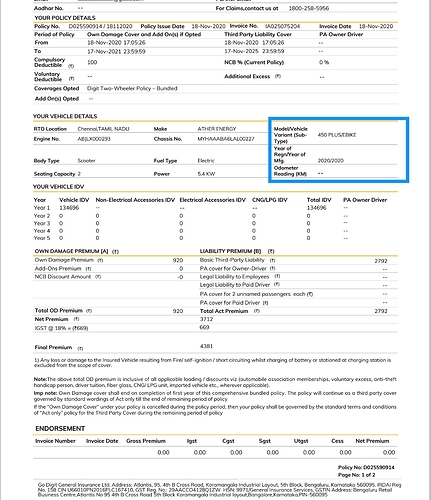
Task: Click the 'Utgst' column header
Action: point(301,441)
